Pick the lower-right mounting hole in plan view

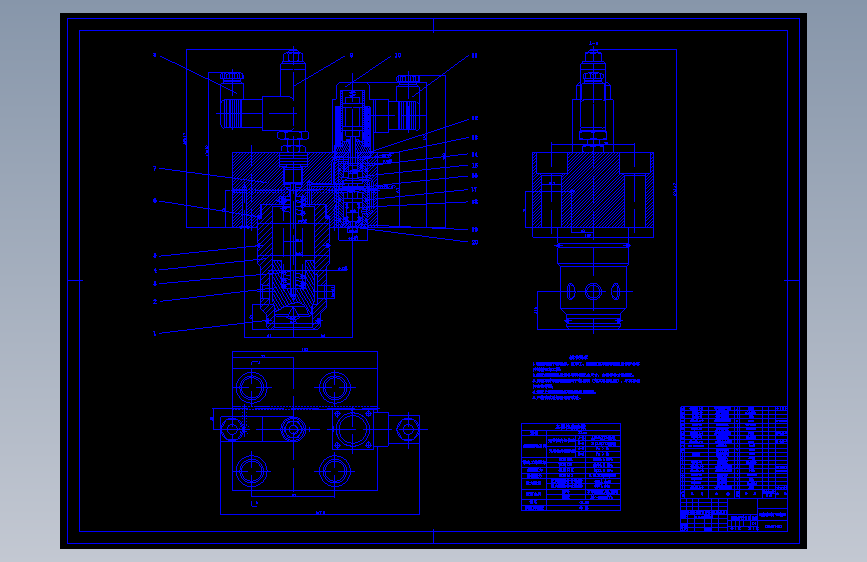pyautogui.click(x=335, y=471)
